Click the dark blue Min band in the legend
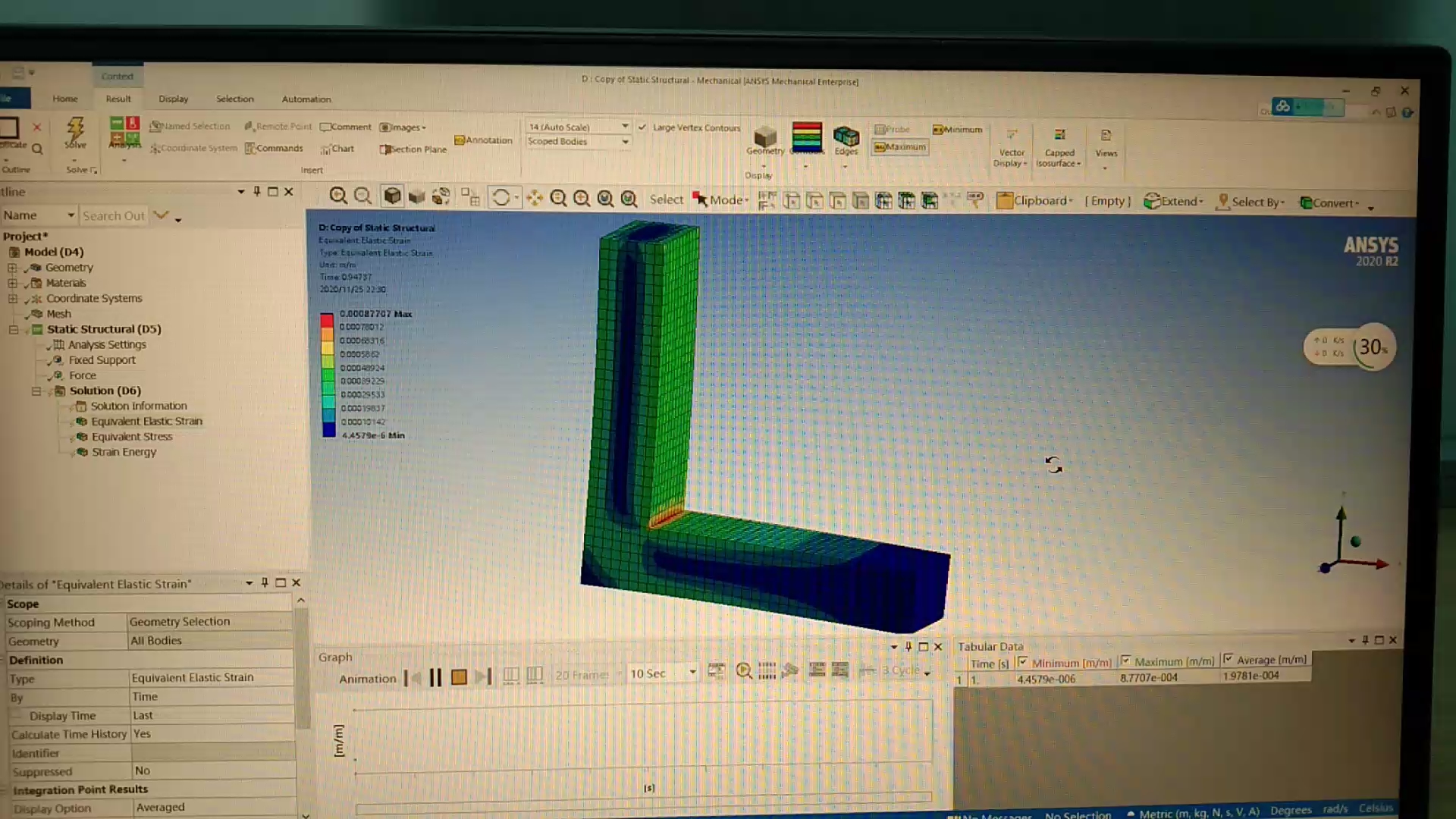Viewport: 1456px width, 819px height. pos(328,429)
